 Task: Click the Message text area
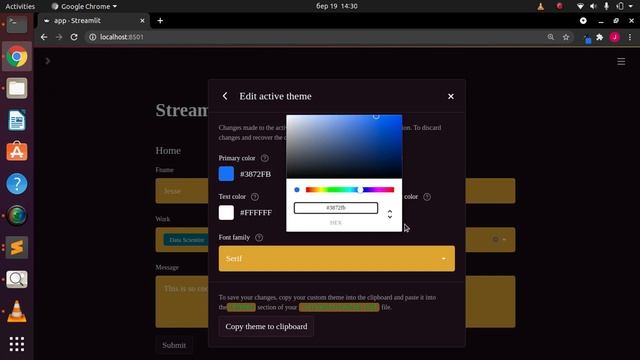pyautogui.click(x=335, y=302)
